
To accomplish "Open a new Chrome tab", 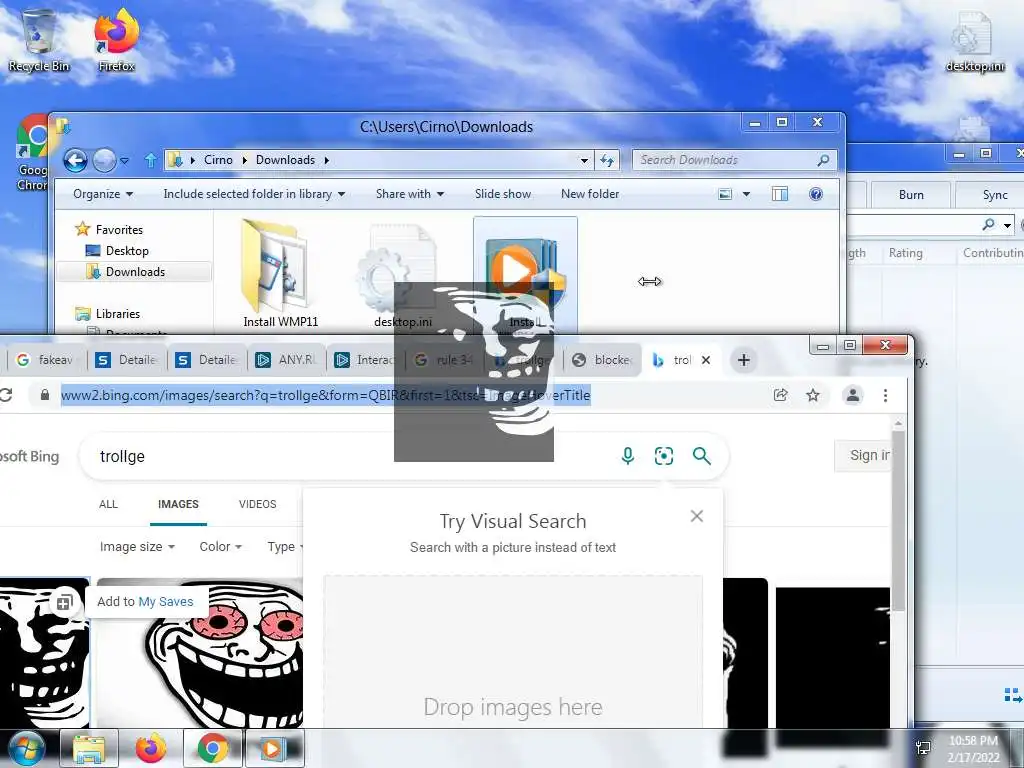I will (743, 360).
